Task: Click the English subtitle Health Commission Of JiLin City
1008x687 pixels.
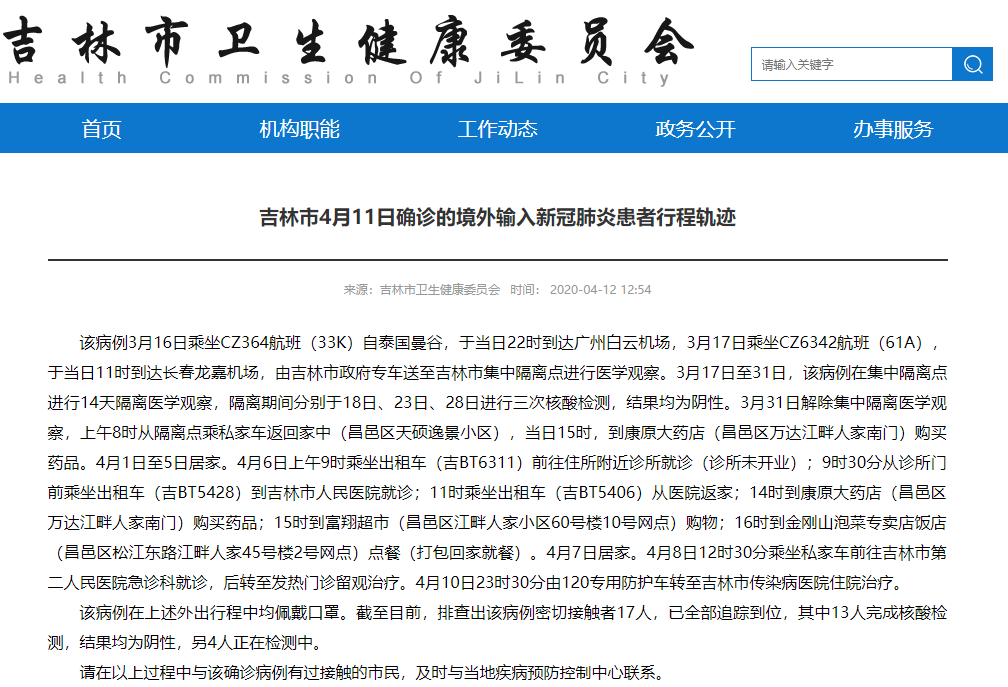Action: (x=339, y=78)
